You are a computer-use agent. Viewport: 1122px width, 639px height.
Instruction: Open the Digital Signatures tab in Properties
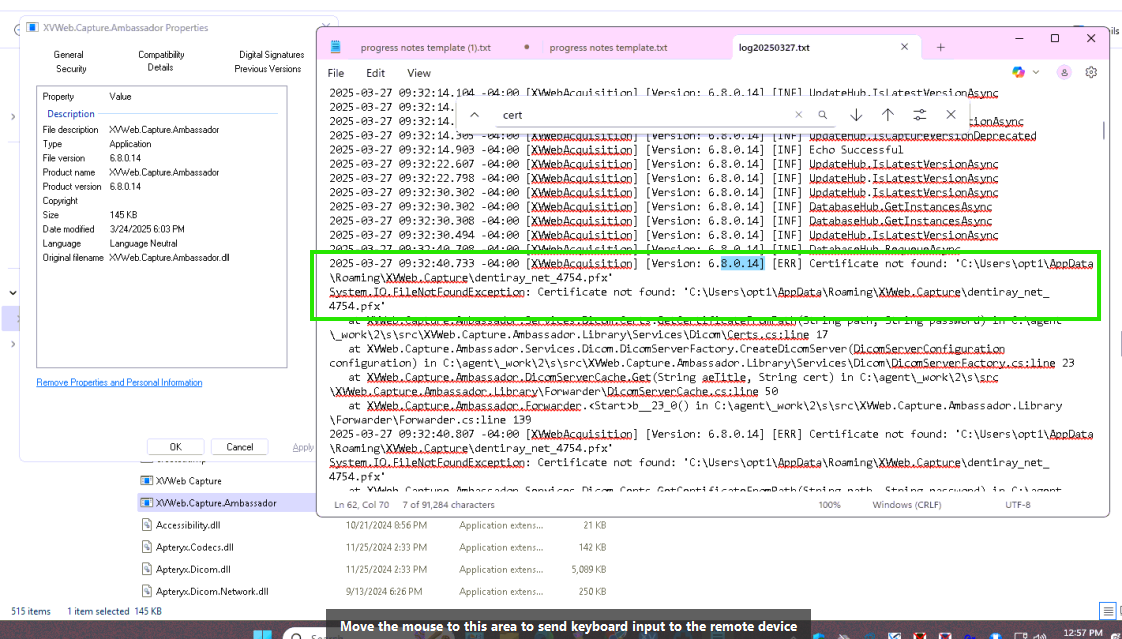click(271, 54)
